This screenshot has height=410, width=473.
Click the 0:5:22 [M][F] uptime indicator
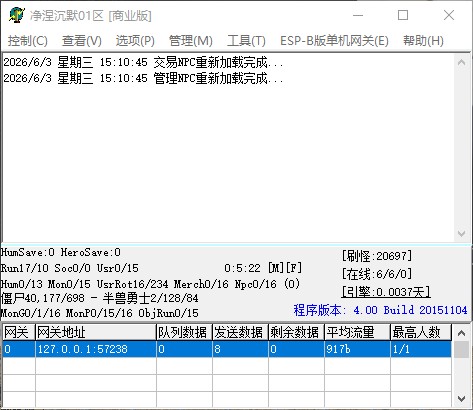[x=263, y=268]
